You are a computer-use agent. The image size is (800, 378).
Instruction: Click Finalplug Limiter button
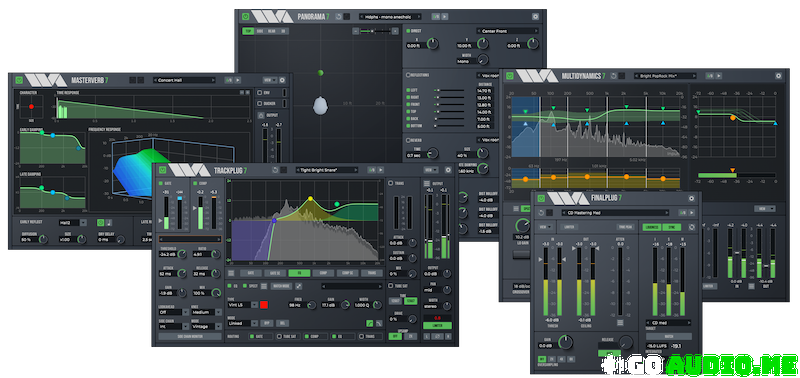click(569, 227)
